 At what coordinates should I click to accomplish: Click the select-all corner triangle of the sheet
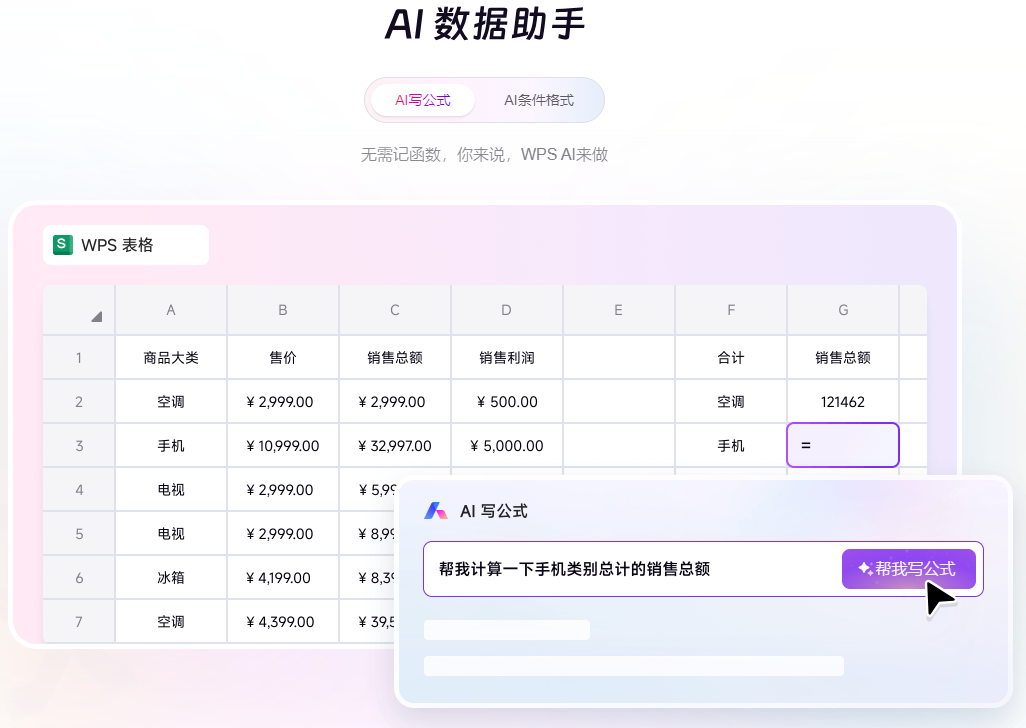coord(96,317)
